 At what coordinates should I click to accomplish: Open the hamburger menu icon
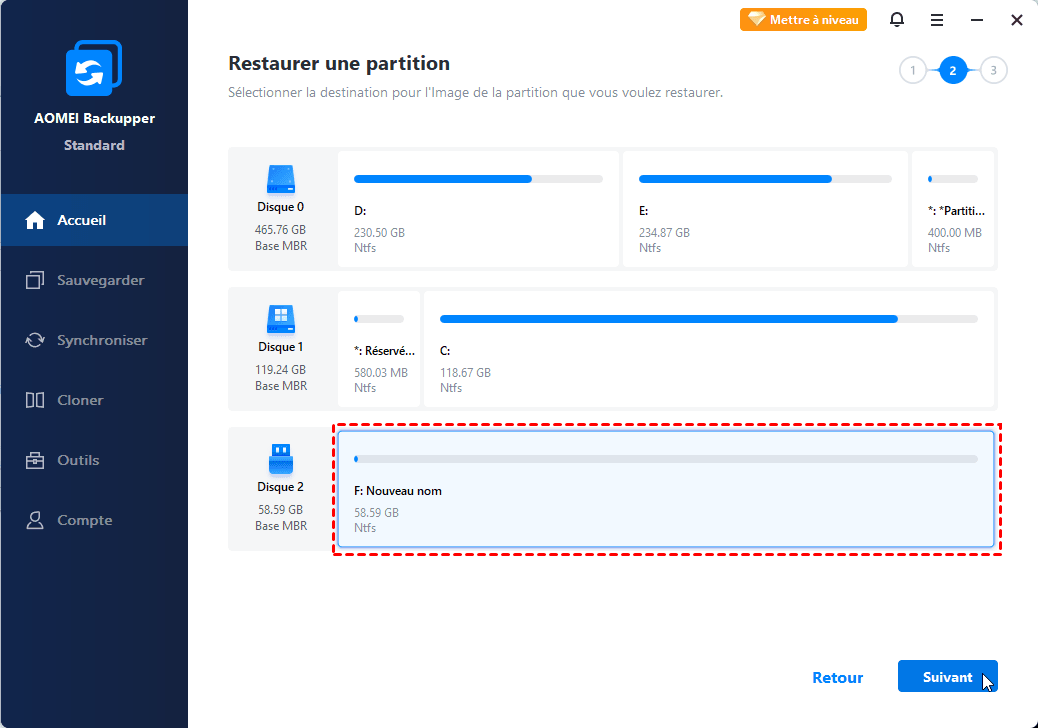[x=937, y=20]
